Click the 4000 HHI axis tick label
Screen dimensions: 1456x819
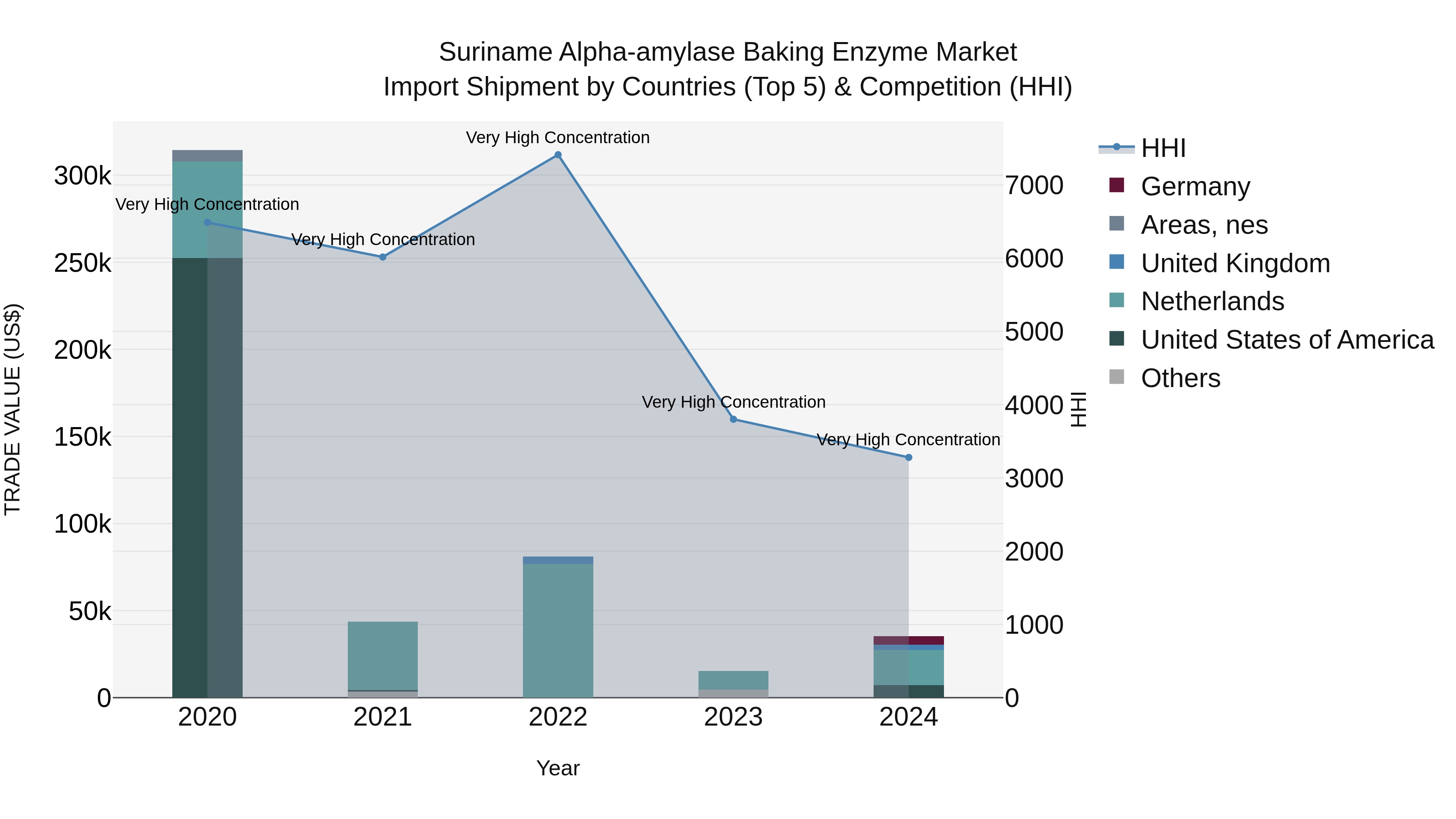(1034, 405)
